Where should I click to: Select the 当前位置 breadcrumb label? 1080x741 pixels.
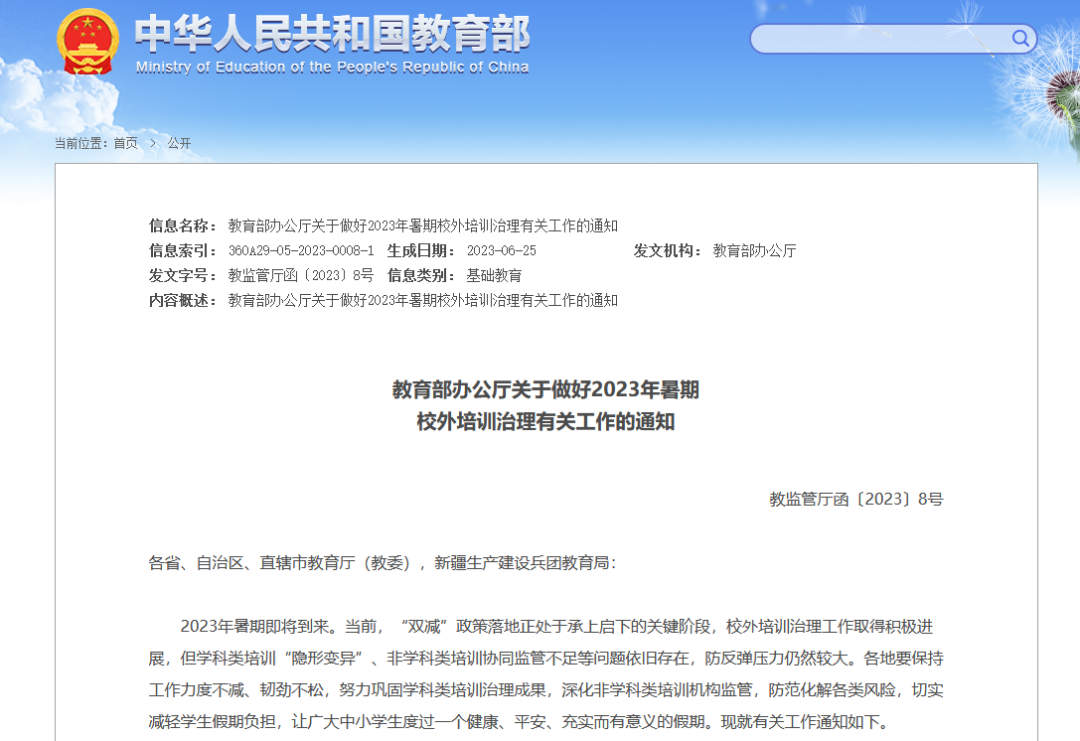[81, 143]
